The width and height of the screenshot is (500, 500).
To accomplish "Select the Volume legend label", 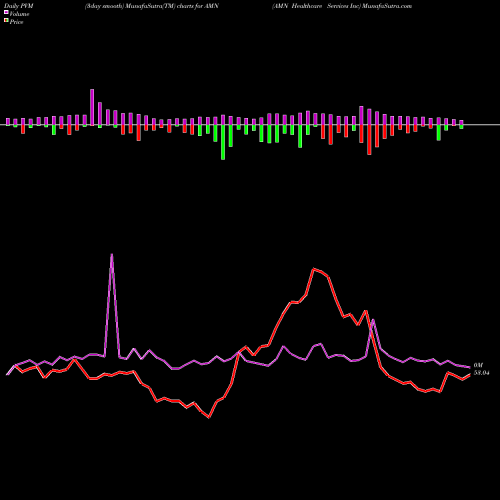I will click(19, 14).
